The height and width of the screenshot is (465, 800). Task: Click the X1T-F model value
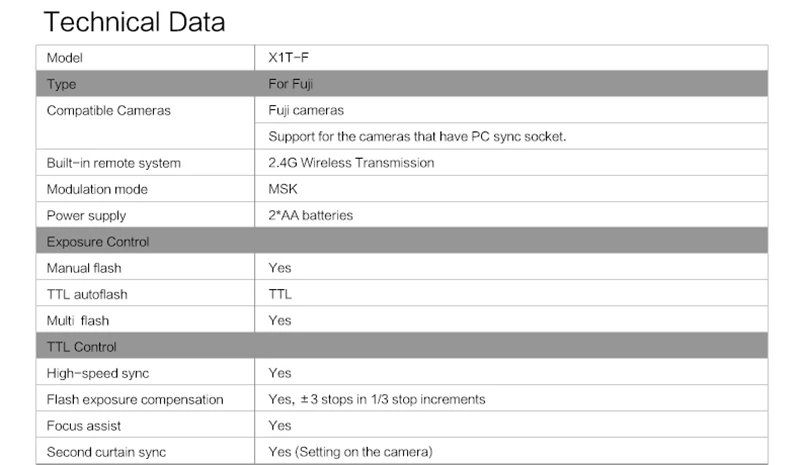pos(289,58)
